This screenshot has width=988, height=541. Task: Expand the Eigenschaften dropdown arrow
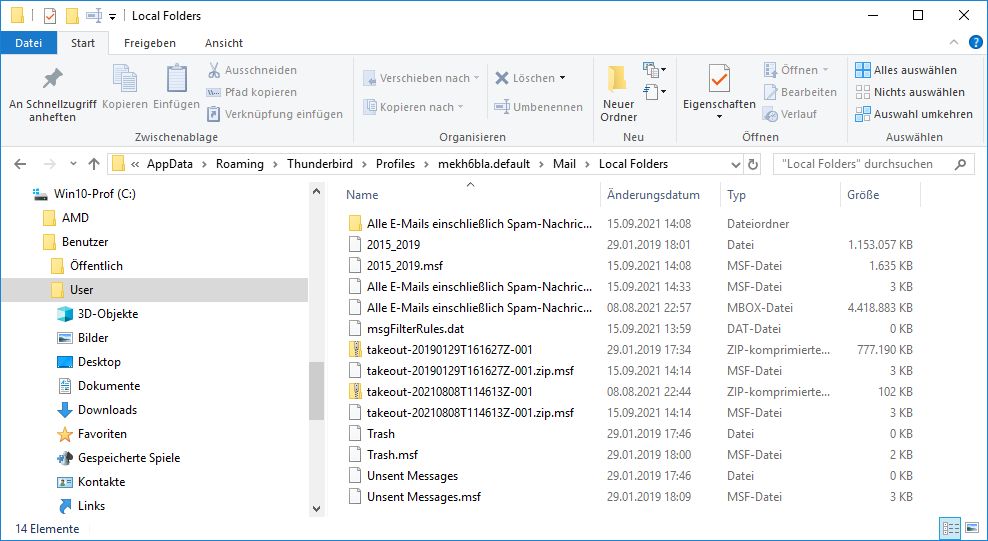719,117
